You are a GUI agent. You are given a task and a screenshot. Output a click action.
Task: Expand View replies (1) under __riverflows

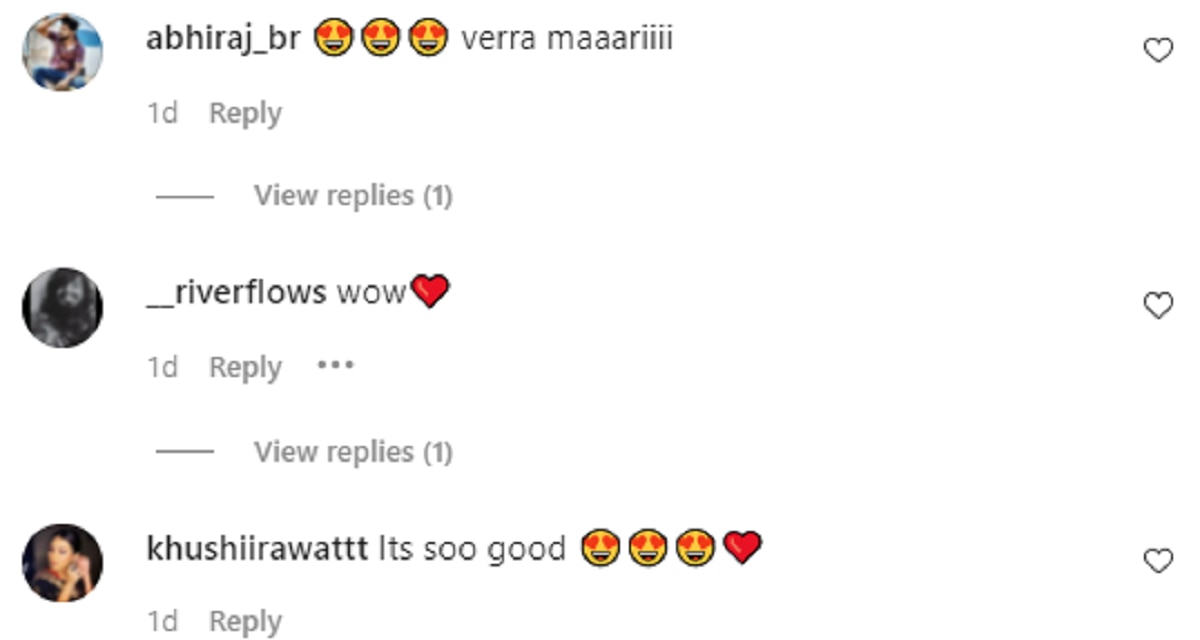pos(353,452)
